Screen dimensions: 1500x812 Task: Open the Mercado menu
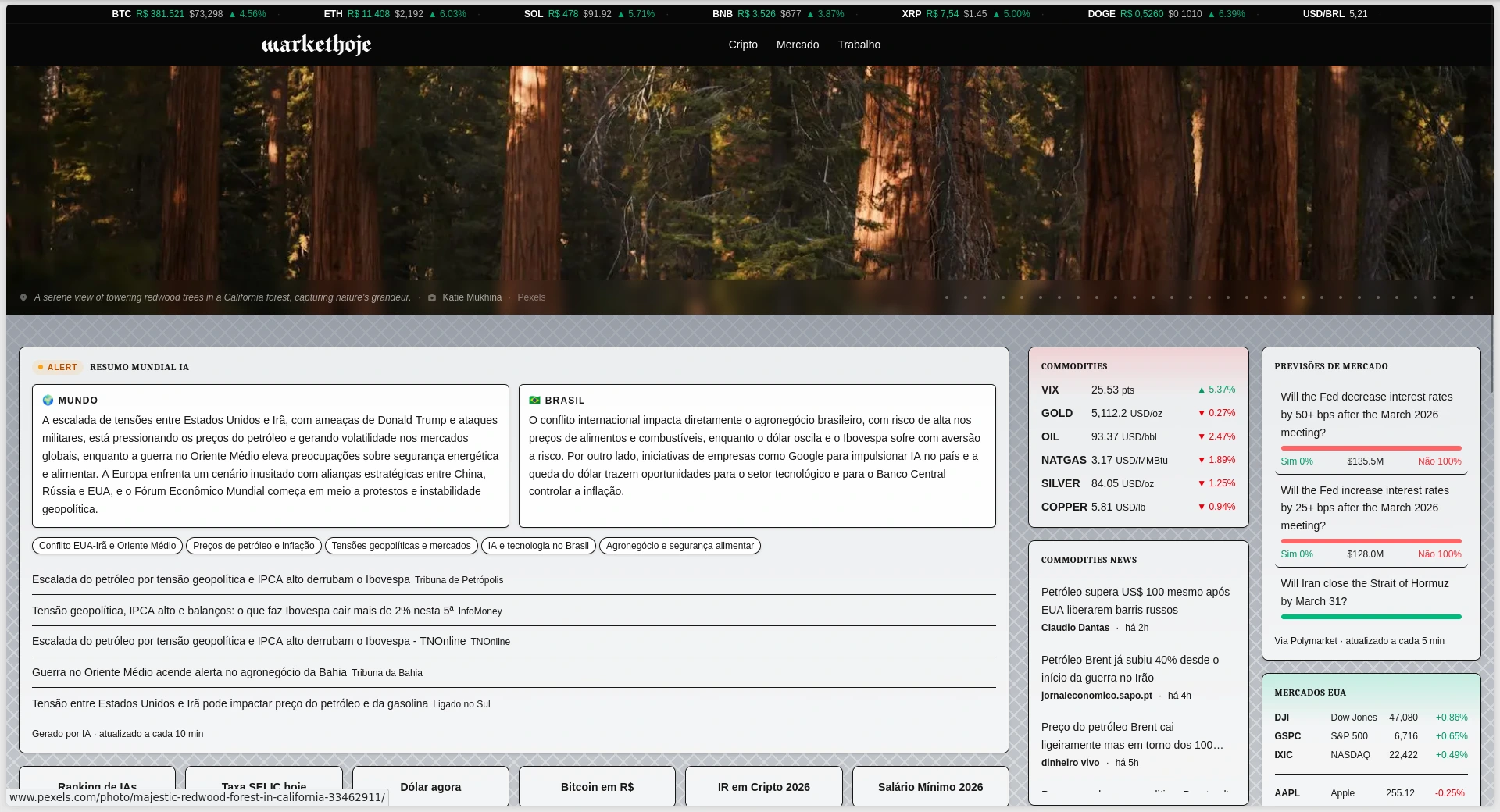pos(797,45)
